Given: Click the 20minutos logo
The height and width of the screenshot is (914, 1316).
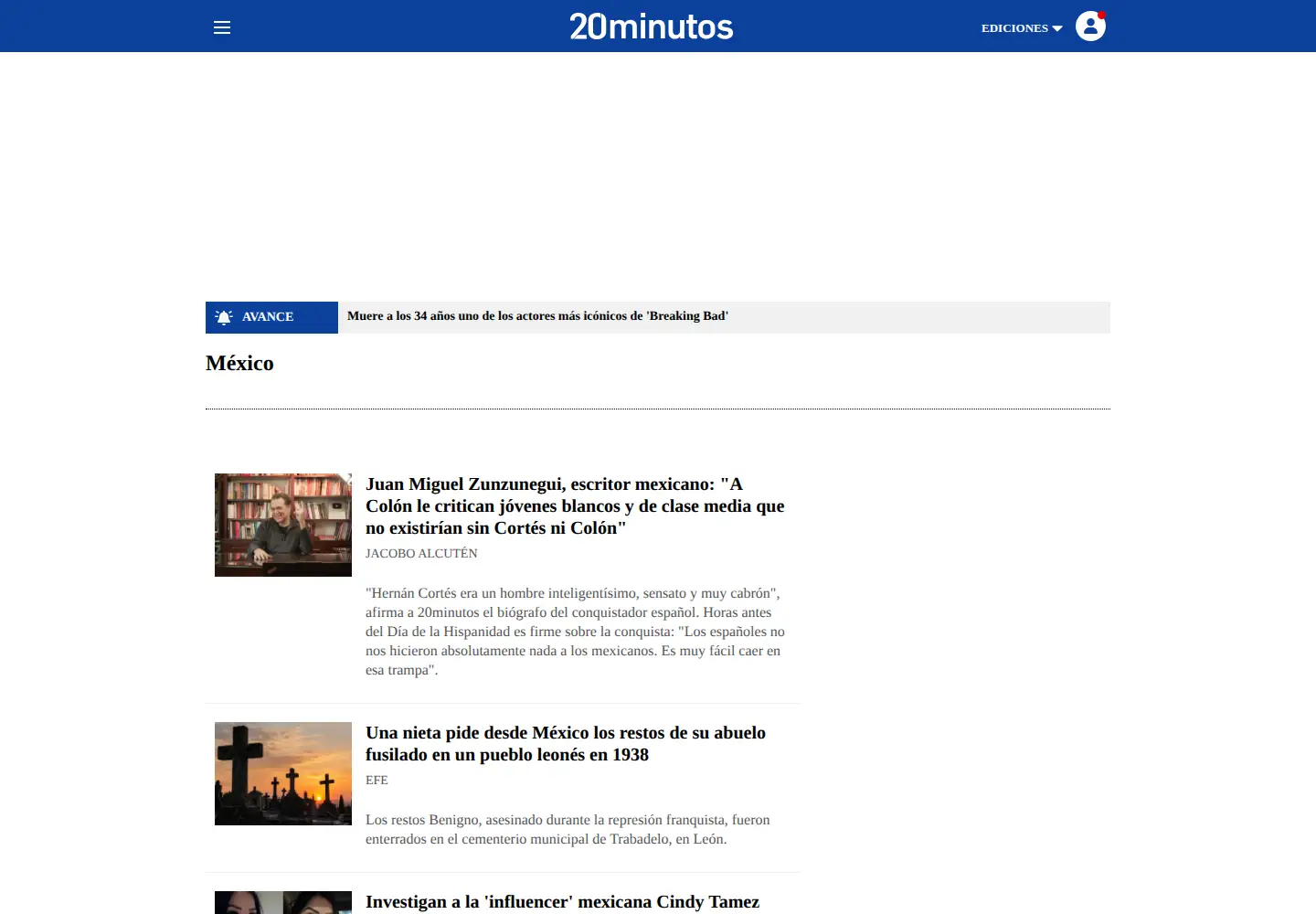Looking at the screenshot, I should click(x=652, y=27).
